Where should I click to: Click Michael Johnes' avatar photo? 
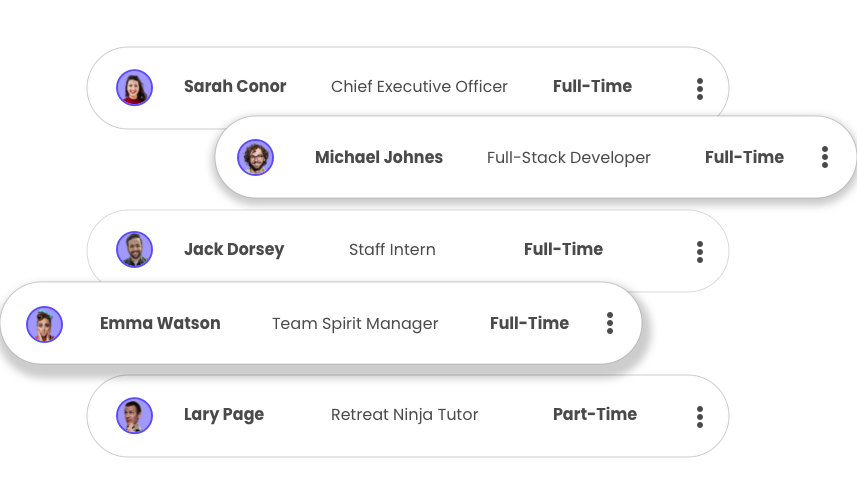coord(255,157)
